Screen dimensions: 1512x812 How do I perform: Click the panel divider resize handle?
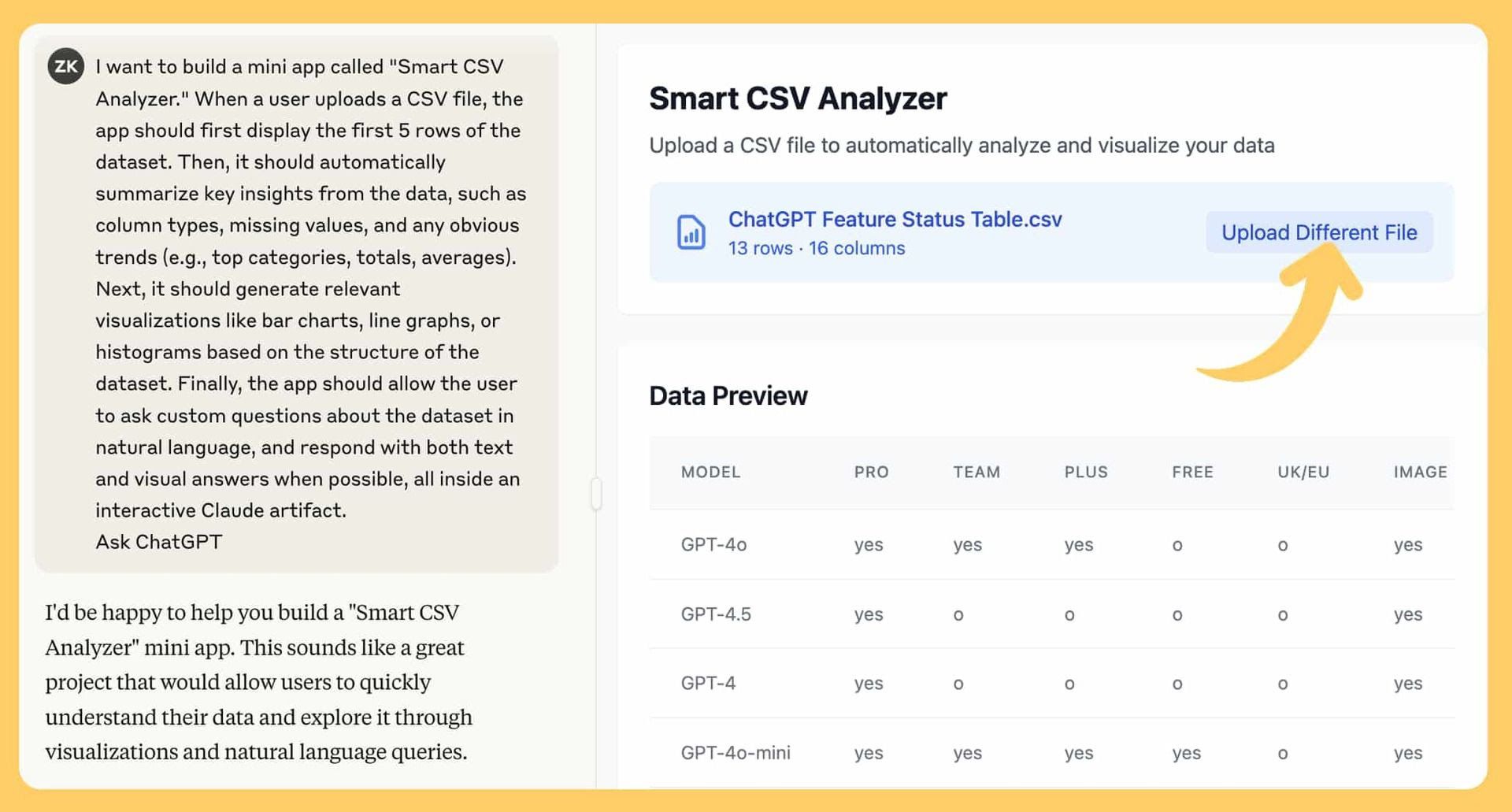tap(596, 494)
